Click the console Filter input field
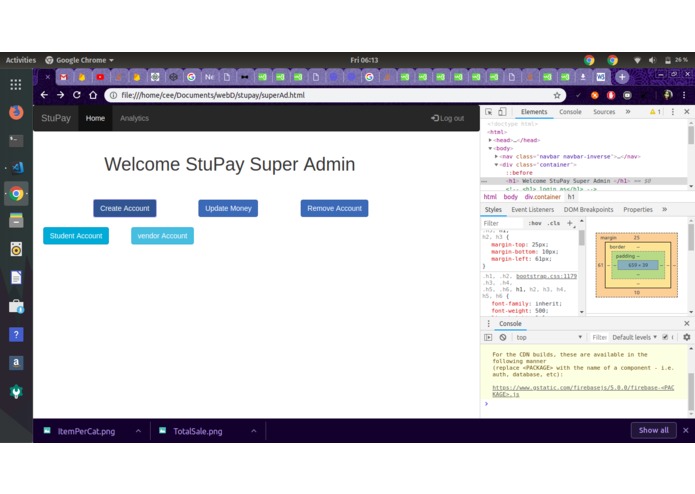This screenshot has height=494, width=695. 599,337
